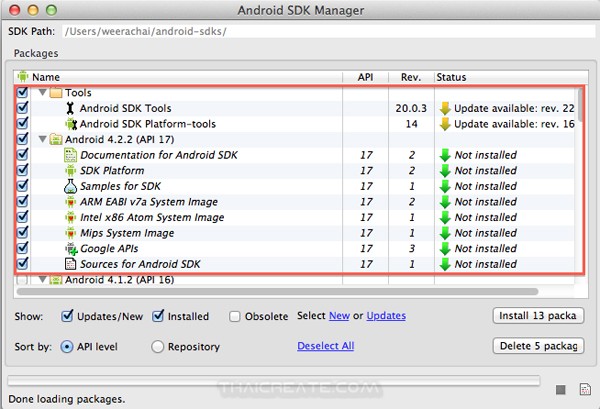Click green download arrow for Google APIs row
This screenshot has height=409, width=600.
pos(445,249)
